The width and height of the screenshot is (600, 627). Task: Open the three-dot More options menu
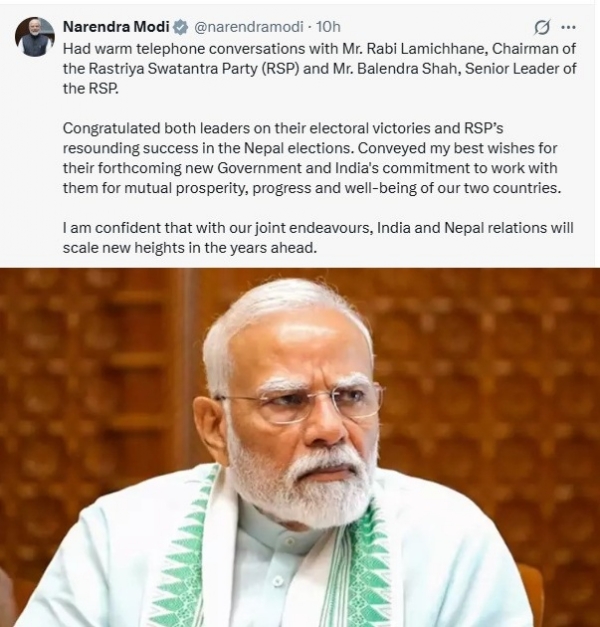(x=569, y=27)
